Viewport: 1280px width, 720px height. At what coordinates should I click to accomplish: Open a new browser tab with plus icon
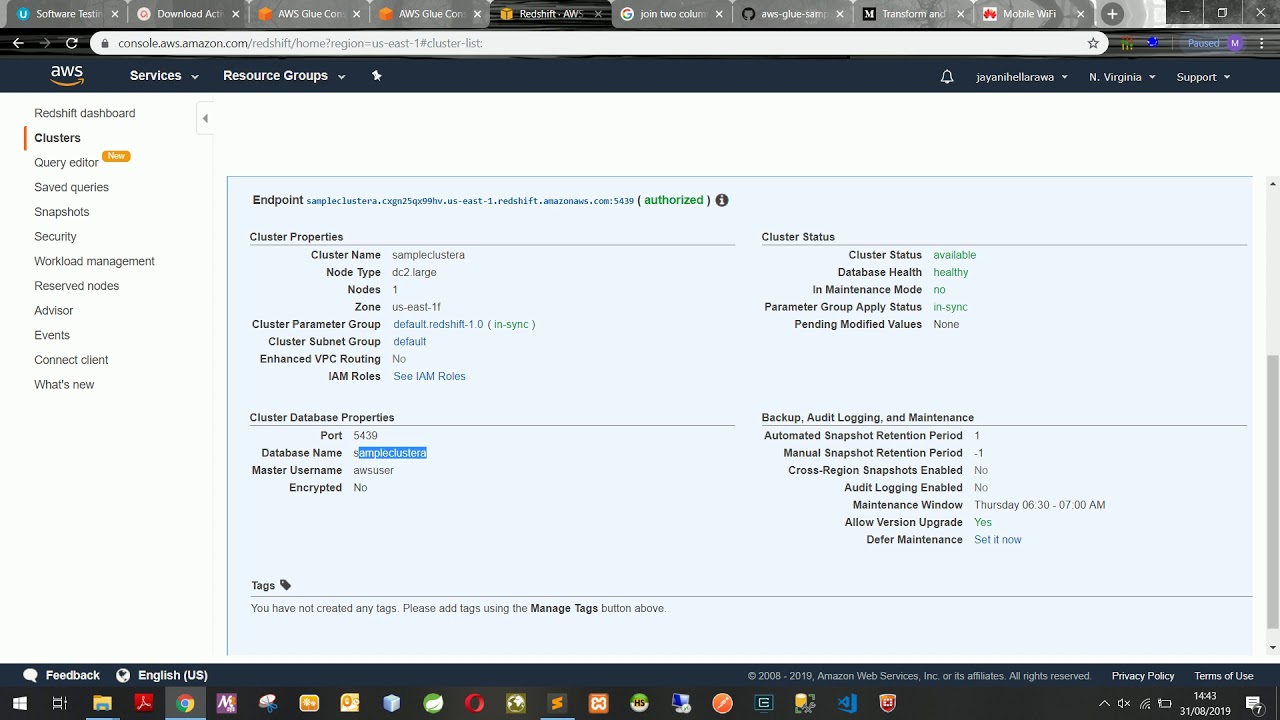click(1112, 14)
